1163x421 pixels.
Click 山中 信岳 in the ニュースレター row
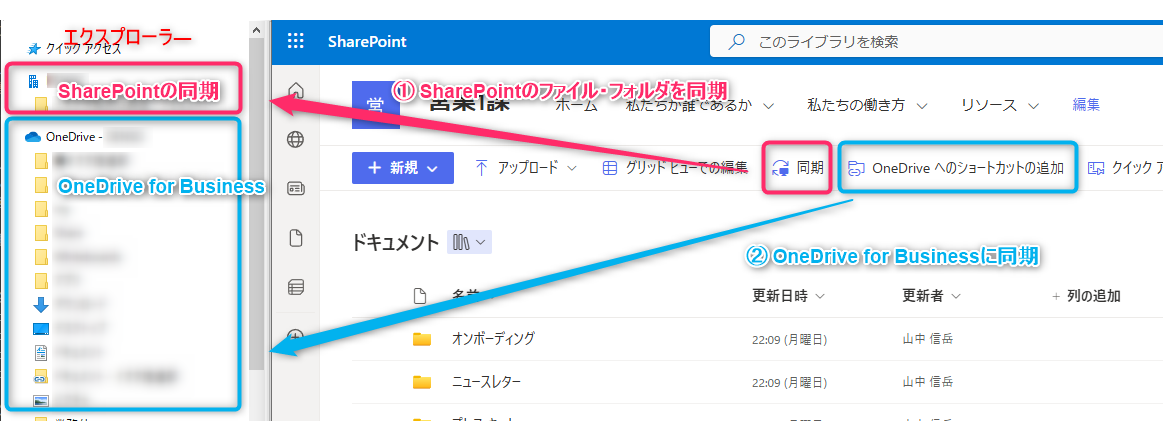click(927, 382)
